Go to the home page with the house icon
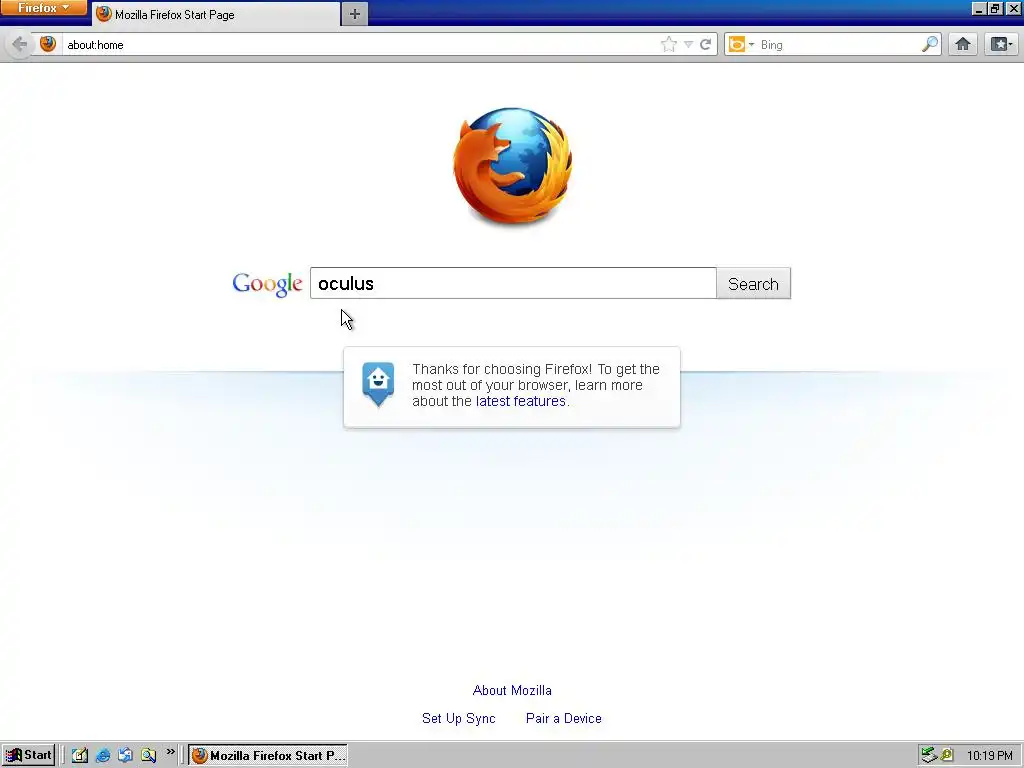 point(963,44)
